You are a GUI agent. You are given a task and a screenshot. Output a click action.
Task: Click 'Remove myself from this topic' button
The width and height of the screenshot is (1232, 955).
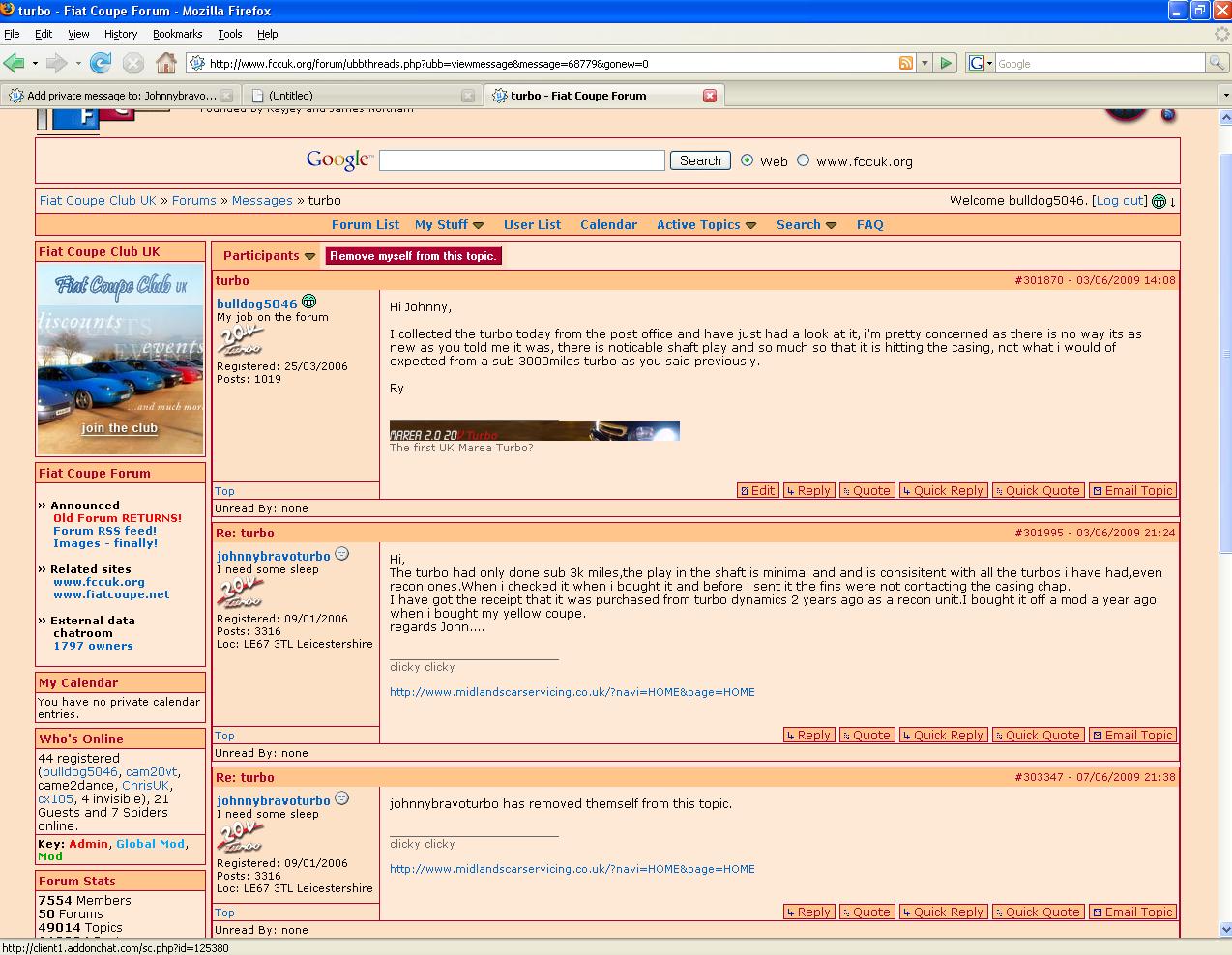[413, 256]
